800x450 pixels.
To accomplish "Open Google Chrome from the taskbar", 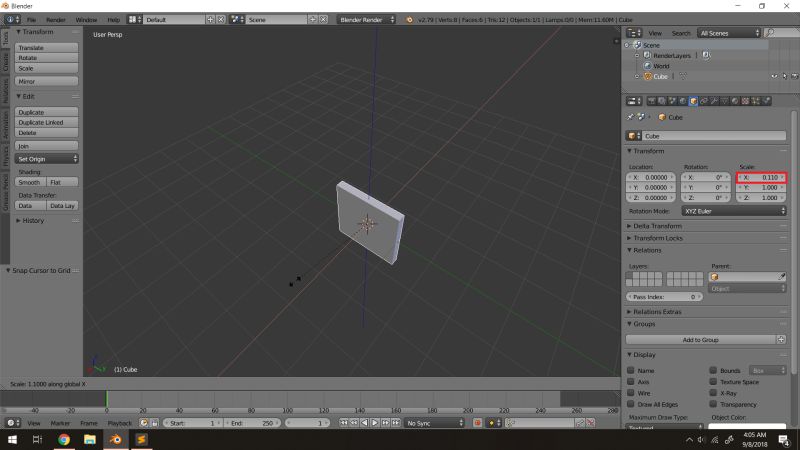I will click(64, 439).
